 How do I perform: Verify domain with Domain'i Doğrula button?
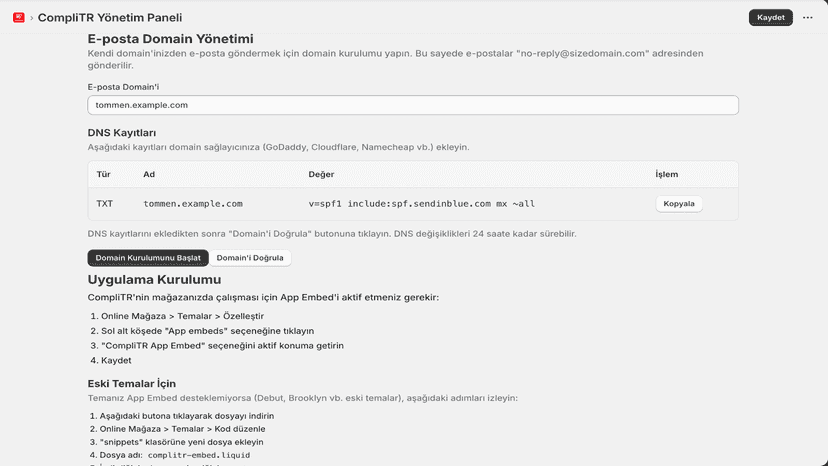tap(250, 258)
